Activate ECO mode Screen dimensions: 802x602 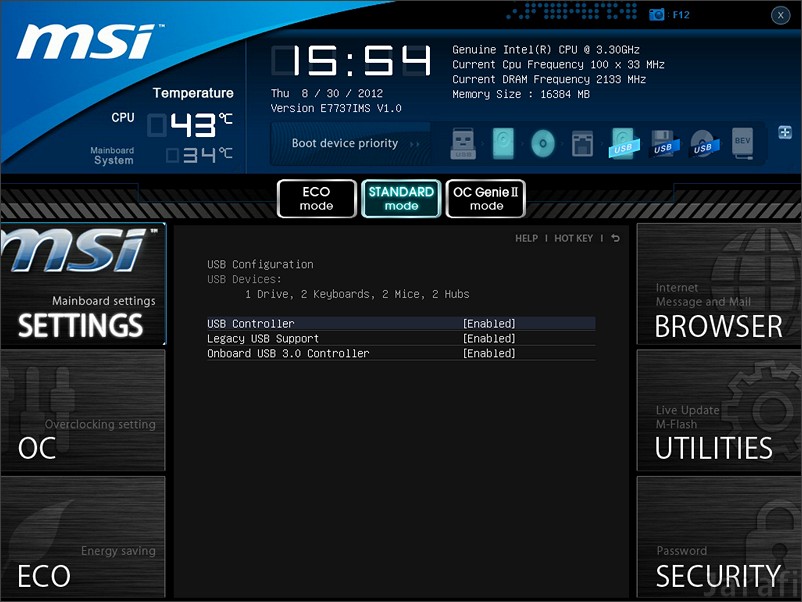tap(317, 198)
